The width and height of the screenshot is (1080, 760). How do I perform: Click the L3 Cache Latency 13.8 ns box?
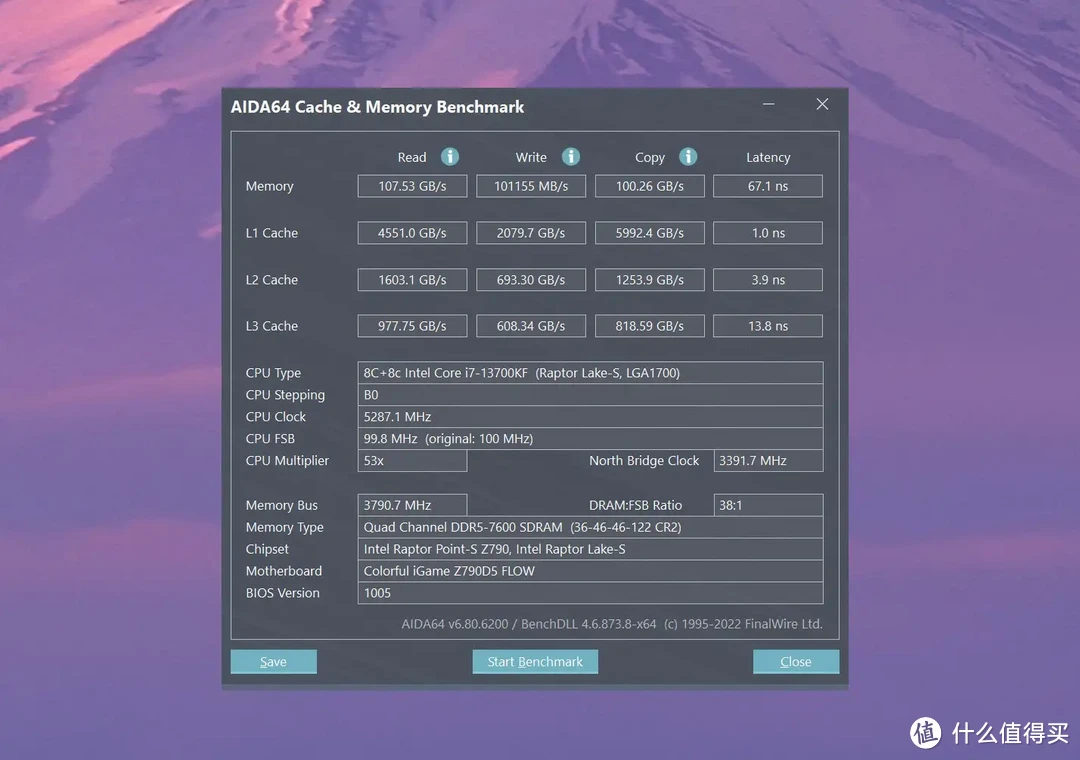click(767, 326)
